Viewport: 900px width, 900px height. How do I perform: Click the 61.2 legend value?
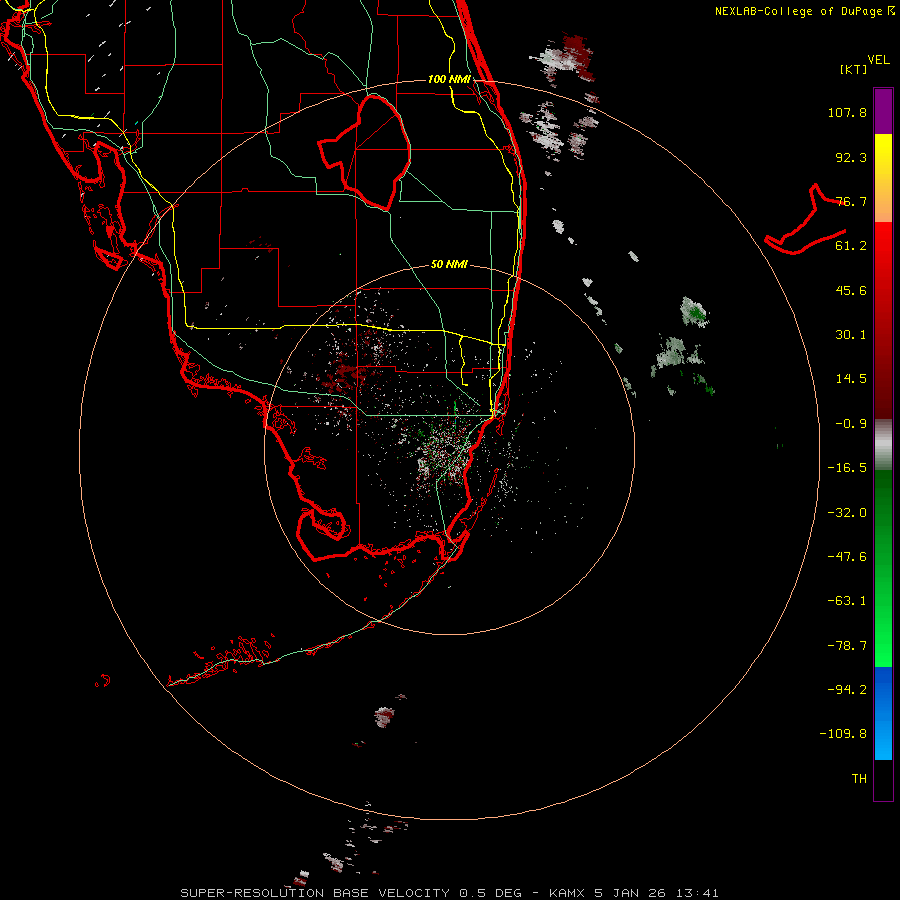click(851, 246)
